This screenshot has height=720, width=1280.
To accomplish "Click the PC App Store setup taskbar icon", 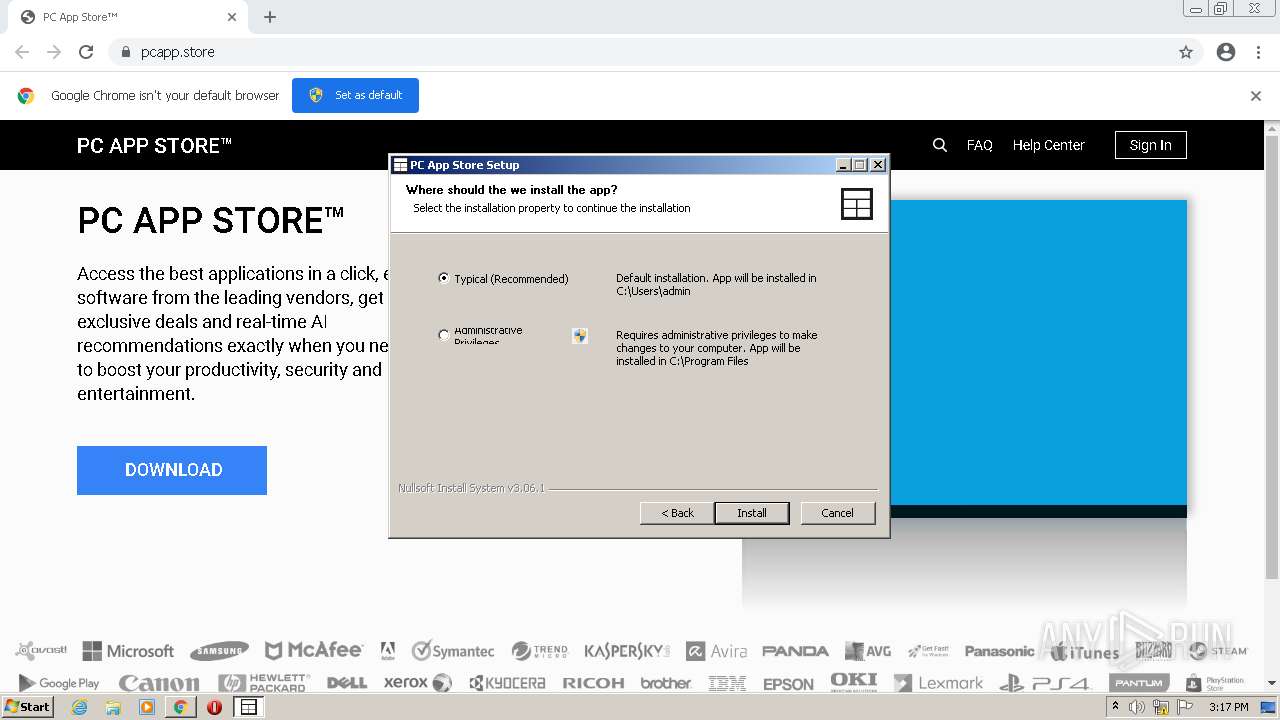I will click(248, 707).
